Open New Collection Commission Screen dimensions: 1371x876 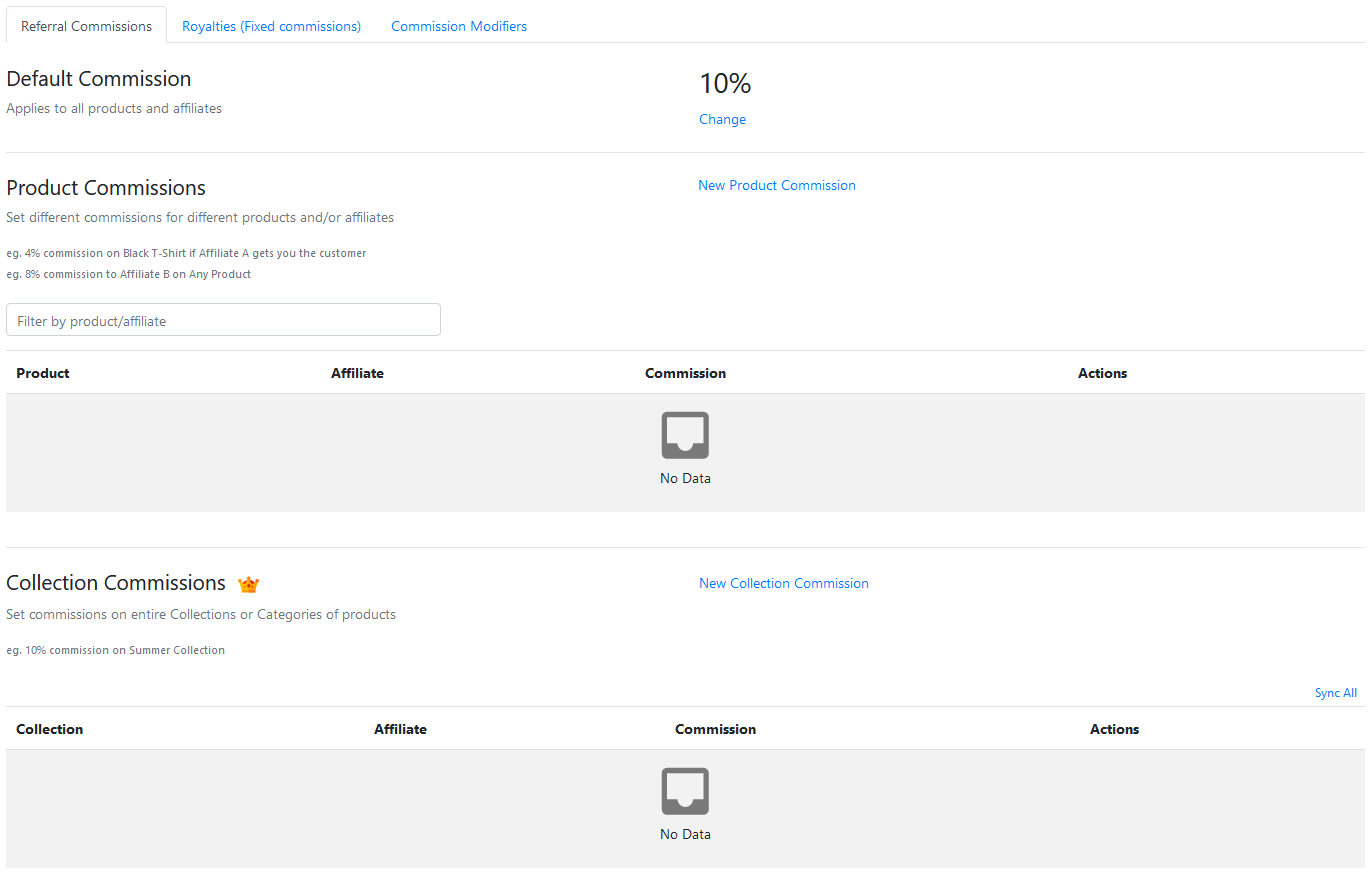[x=784, y=583]
